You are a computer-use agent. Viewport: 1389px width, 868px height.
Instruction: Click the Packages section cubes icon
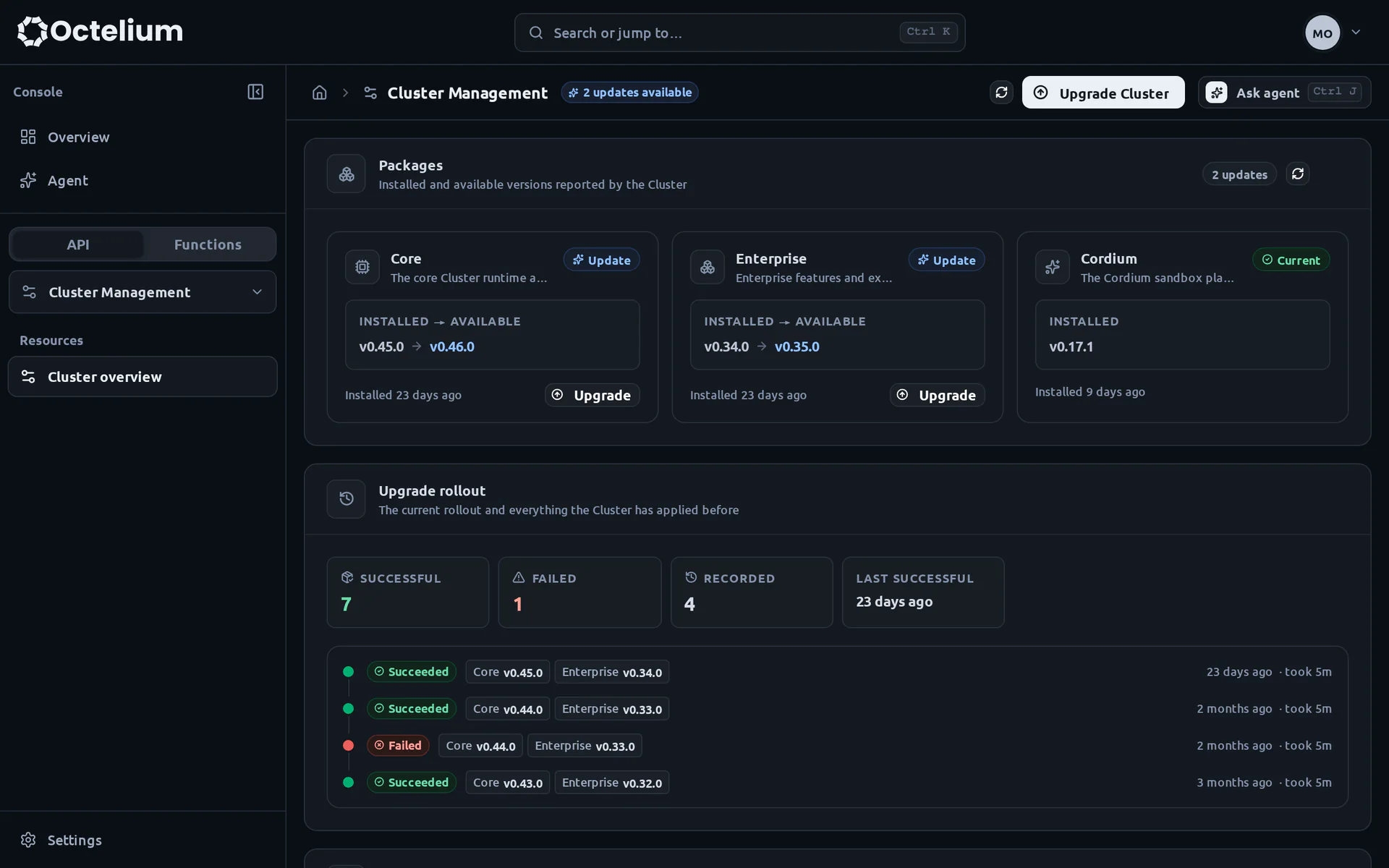[347, 174]
